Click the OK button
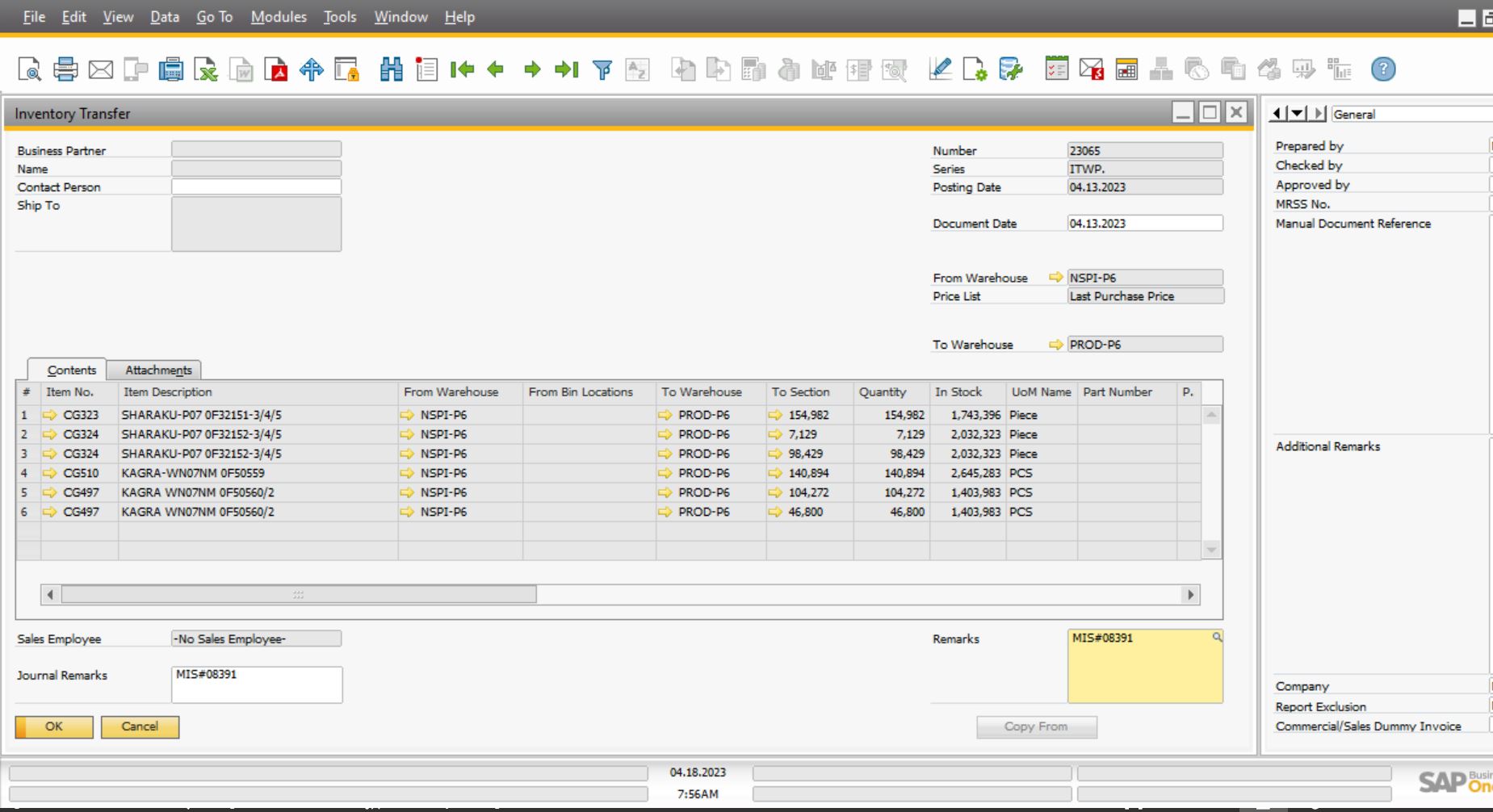 click(54, 726)
